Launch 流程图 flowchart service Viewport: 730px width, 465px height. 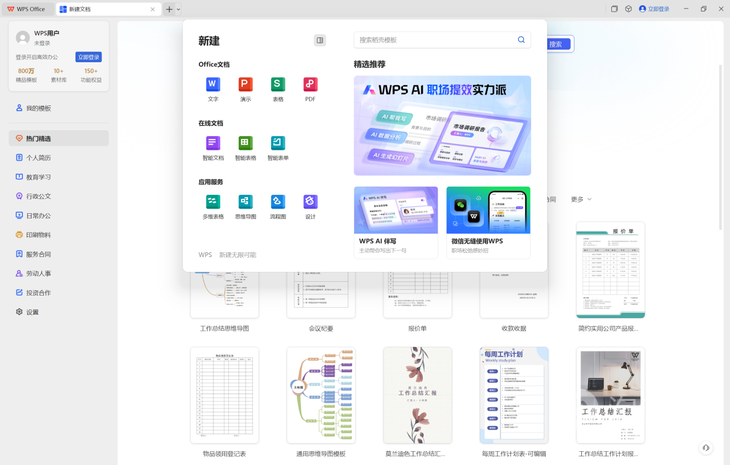pyautogui.click(x=278, y=207)
